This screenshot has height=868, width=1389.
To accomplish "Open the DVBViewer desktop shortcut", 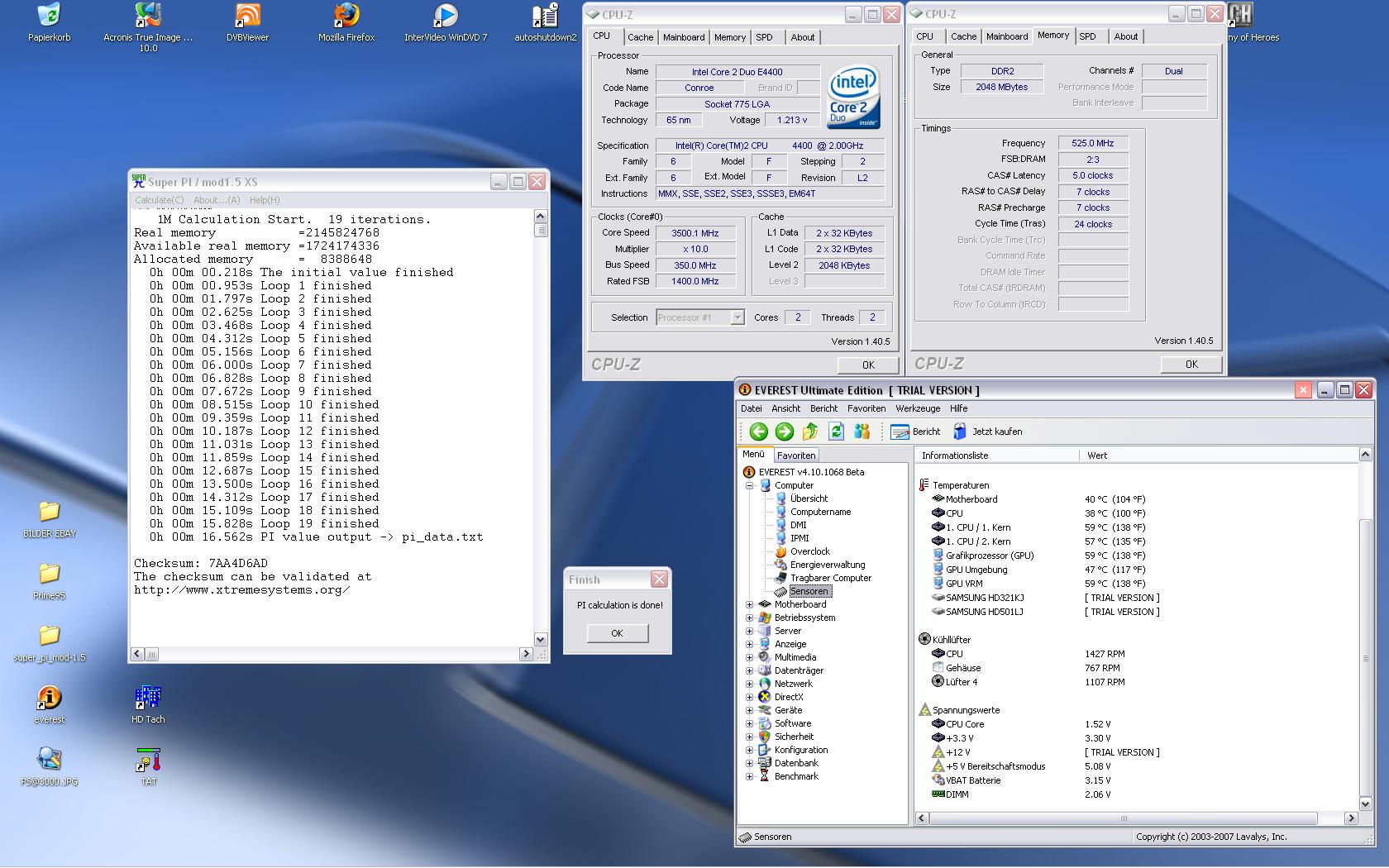I will [x=247, y=16].
